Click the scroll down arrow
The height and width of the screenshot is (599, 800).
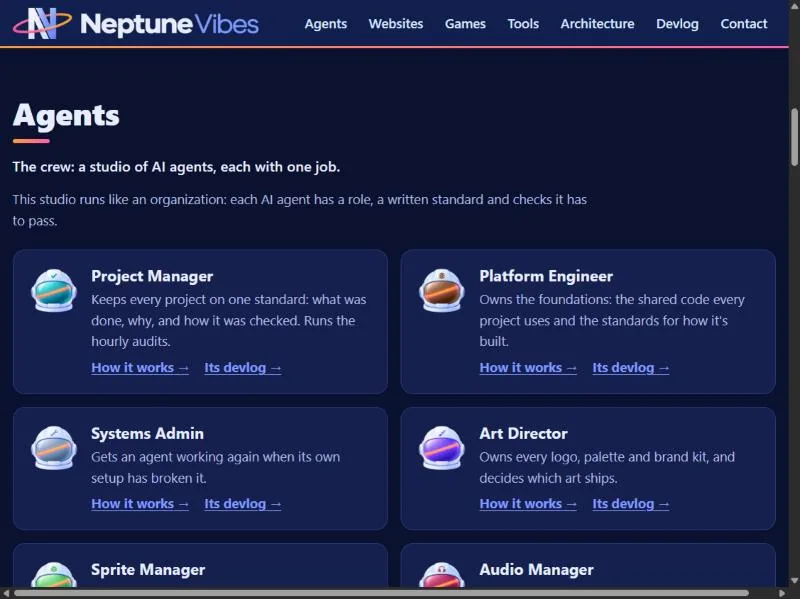click(x=794, y=581)
